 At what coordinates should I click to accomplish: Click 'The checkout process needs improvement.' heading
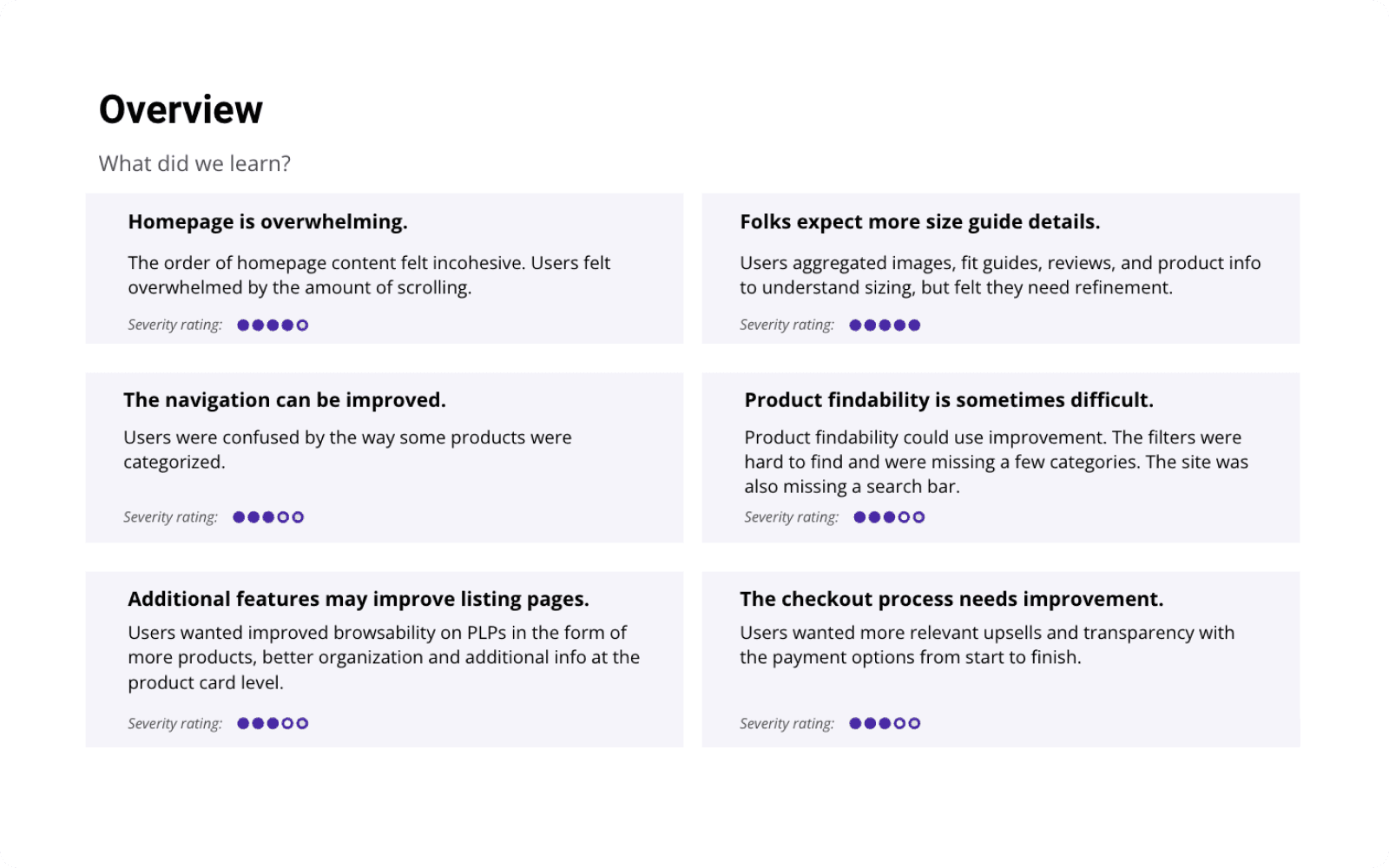click(951, 600)
